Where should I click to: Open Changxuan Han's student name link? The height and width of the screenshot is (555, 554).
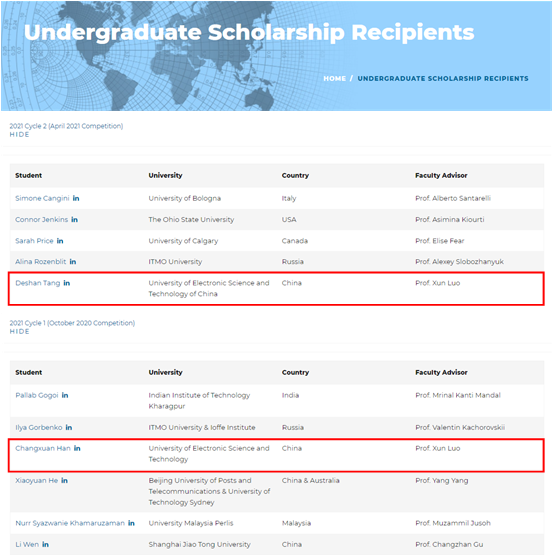[x=43, y=448]
